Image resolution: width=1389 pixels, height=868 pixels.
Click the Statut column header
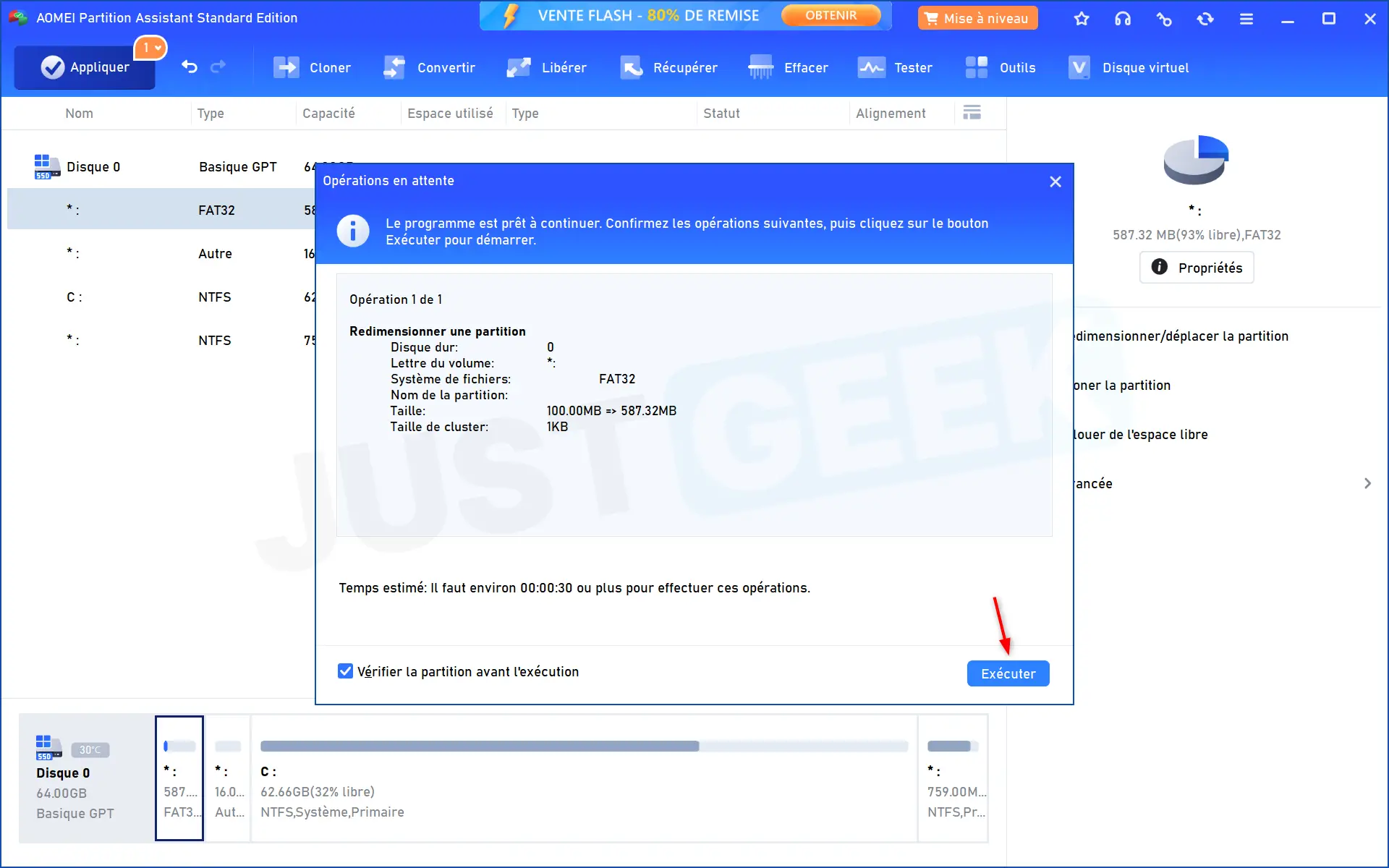[721, 114]
